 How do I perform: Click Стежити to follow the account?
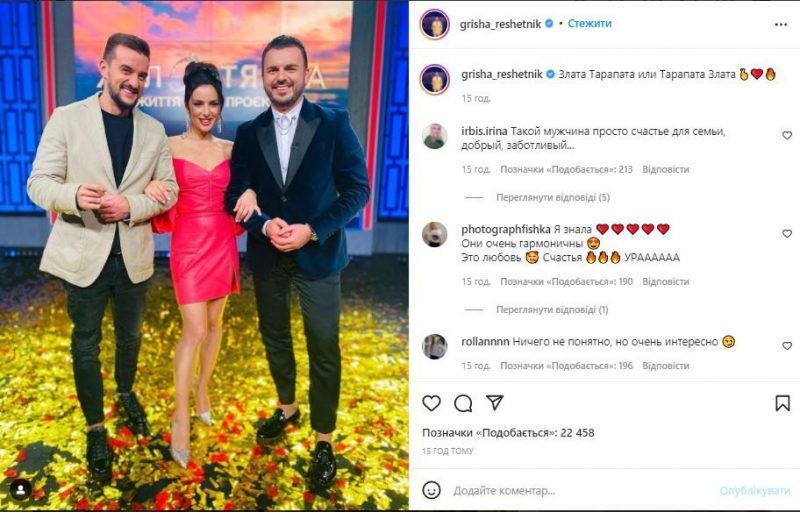click(589, 23)
